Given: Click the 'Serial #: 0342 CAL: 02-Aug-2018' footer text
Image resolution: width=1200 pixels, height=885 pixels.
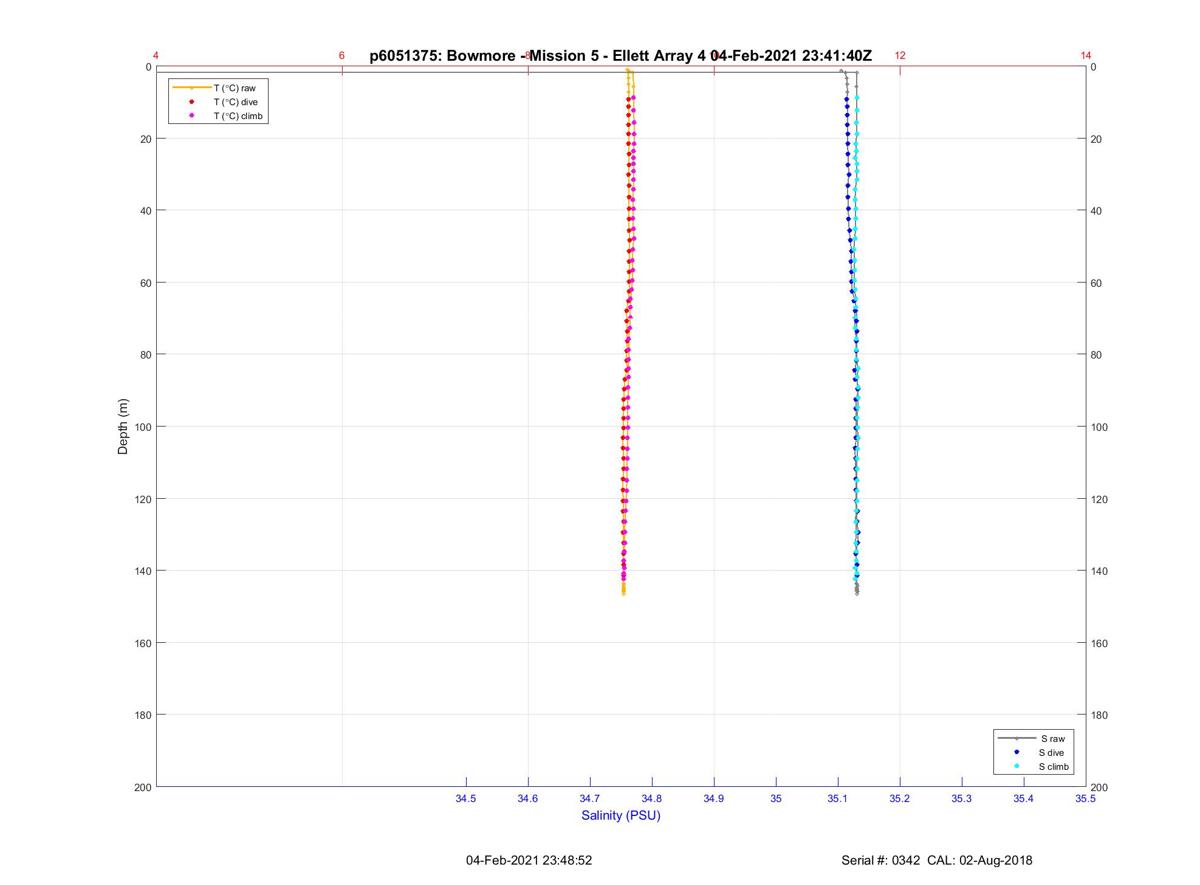Looking at the screenshot, I should [x=937, y=860].
